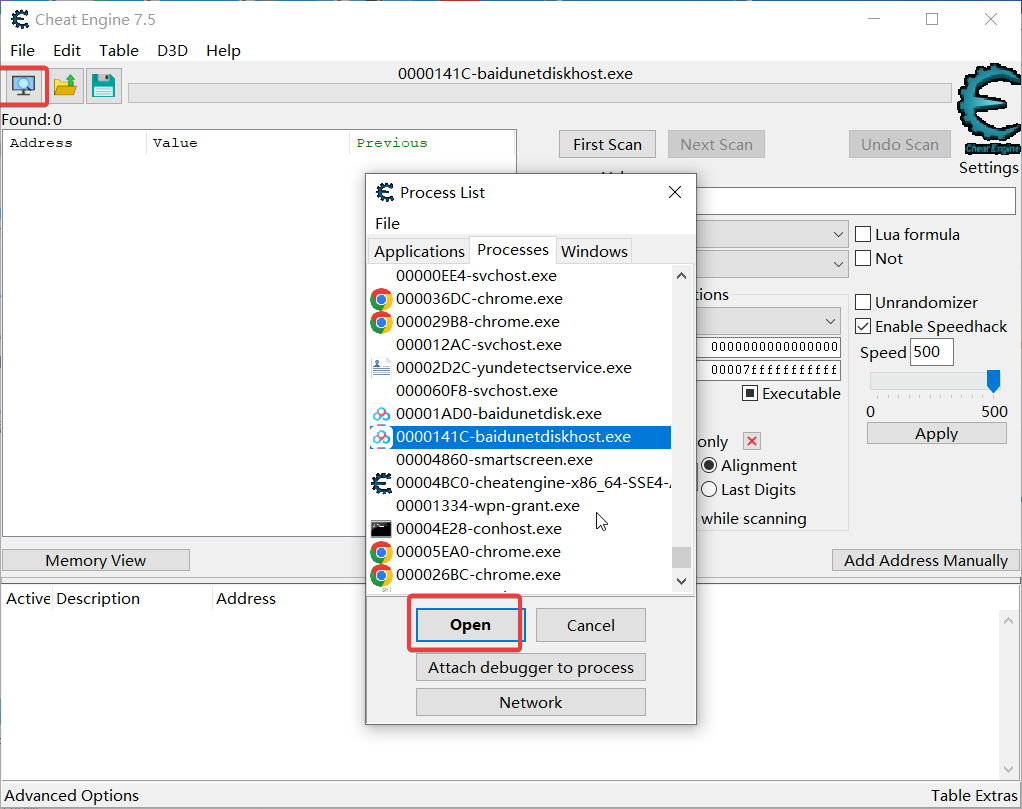This screenshot has width=1022, height=809.
Task: Close the Process List dialog
Action: point(675,192)
